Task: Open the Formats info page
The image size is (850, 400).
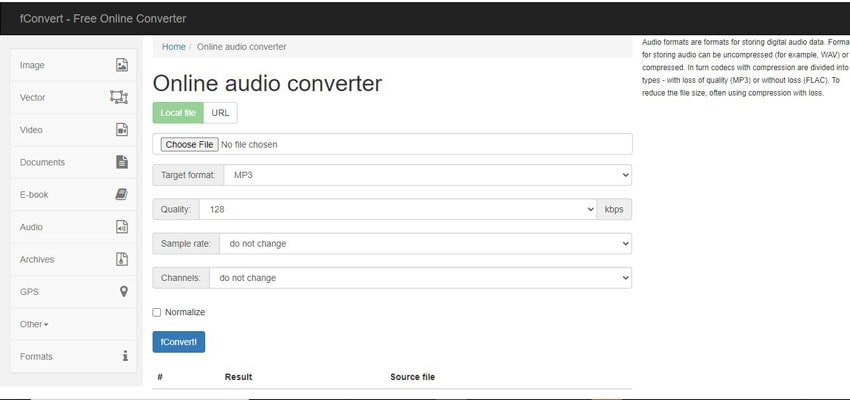Action: click(73, 357)
